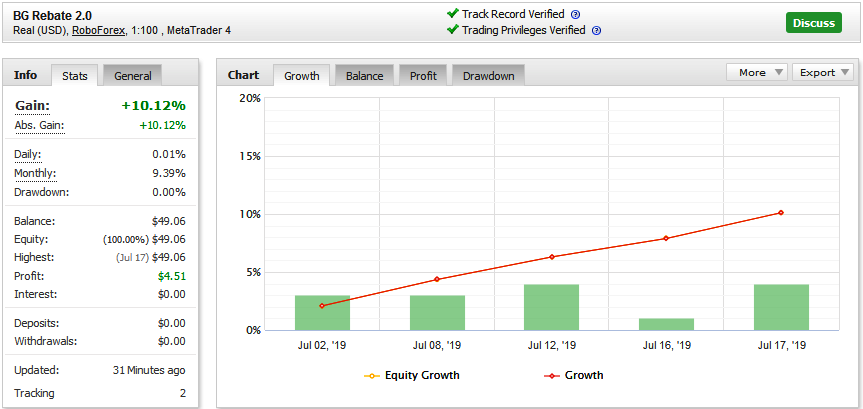
Task: Select the Drawdown chart tab
Action: (x=488, y=76)
